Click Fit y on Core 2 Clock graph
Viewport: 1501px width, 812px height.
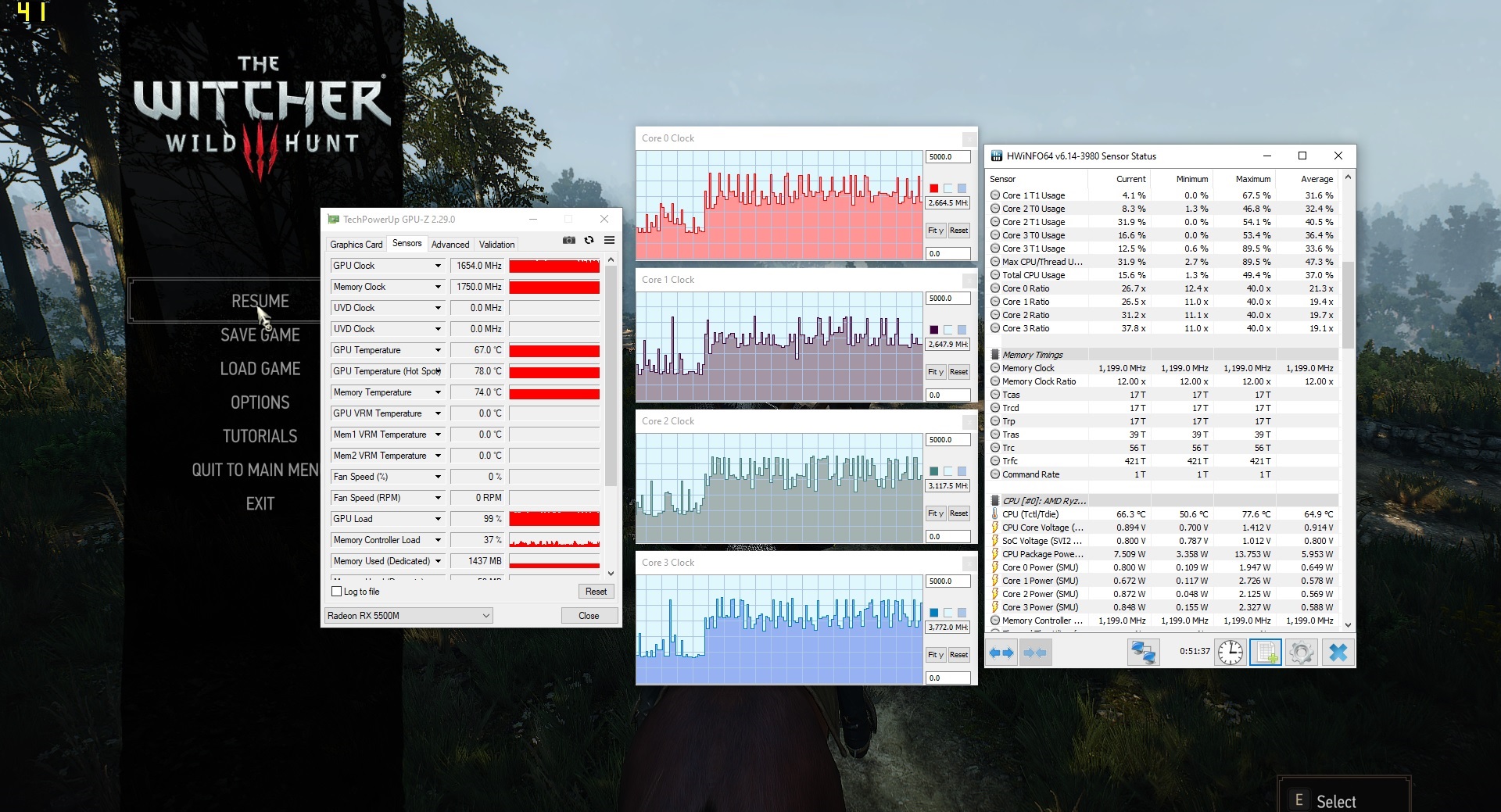pos(935,513)
